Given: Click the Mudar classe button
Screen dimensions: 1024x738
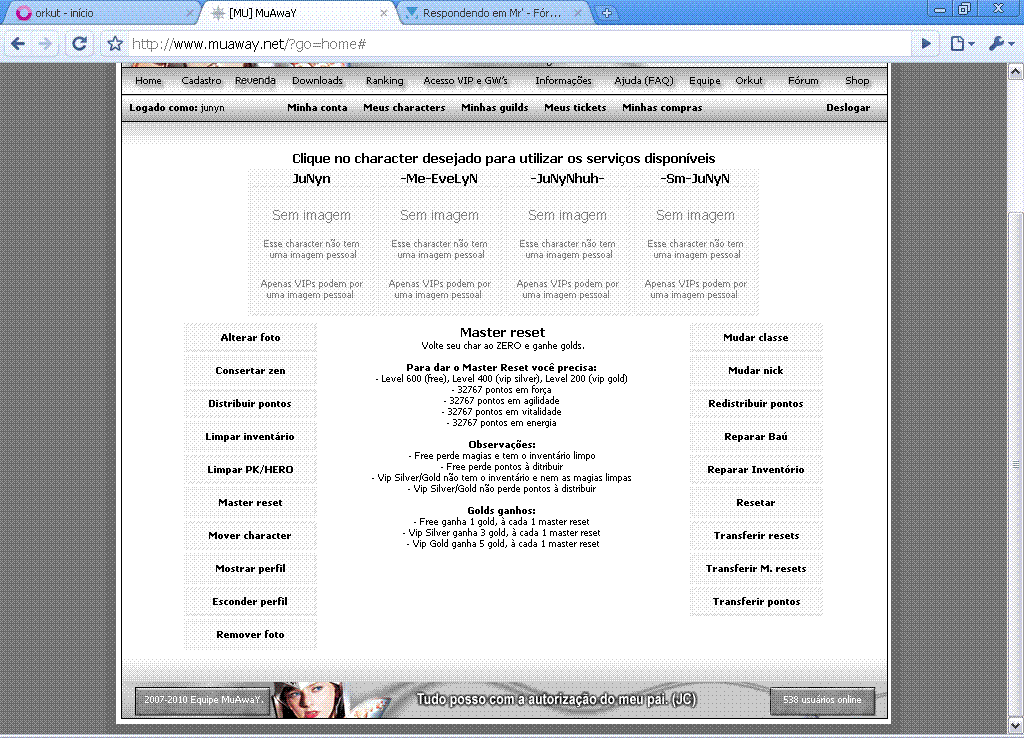Looking at the screenshot, I should point(756,338).
